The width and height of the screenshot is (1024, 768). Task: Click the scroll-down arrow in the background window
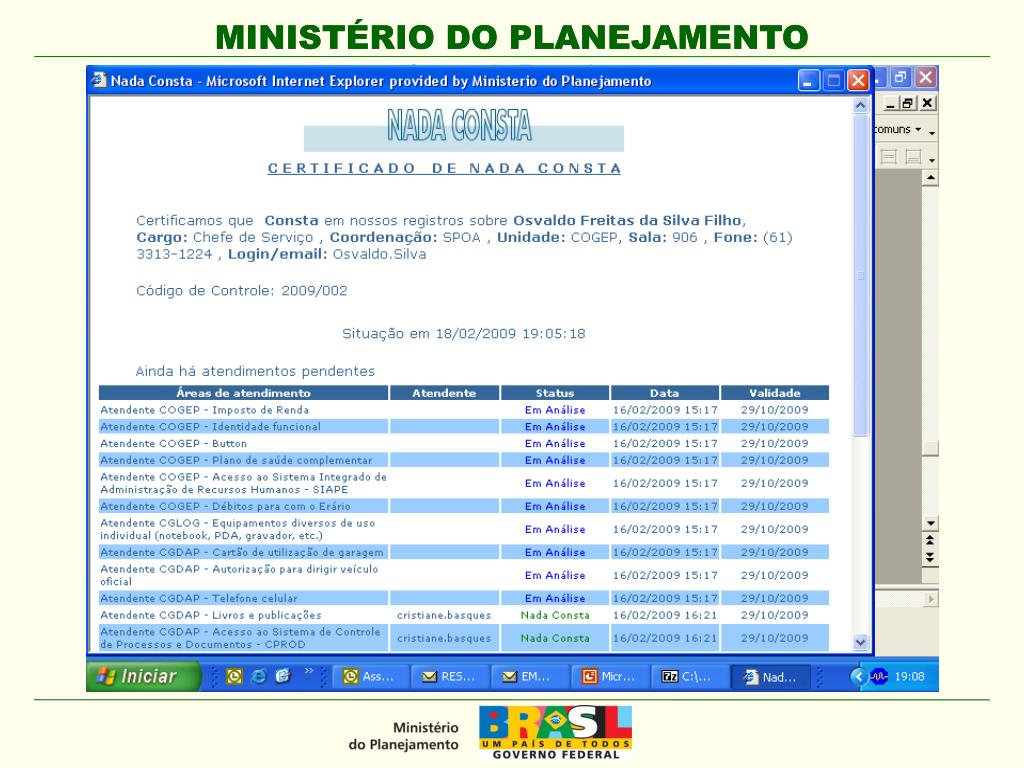(x=930, y=523)
